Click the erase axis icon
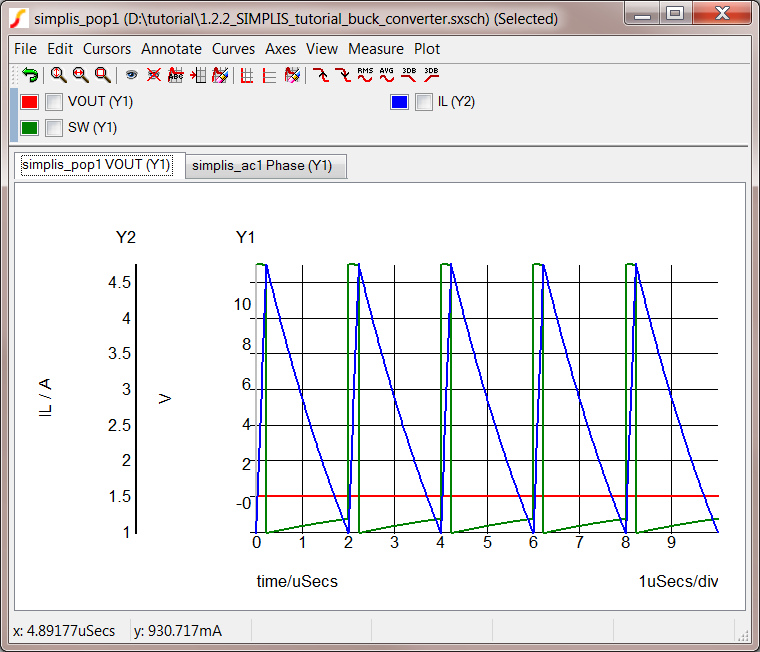This screenshot has height=652, width=760. [292, 75]
